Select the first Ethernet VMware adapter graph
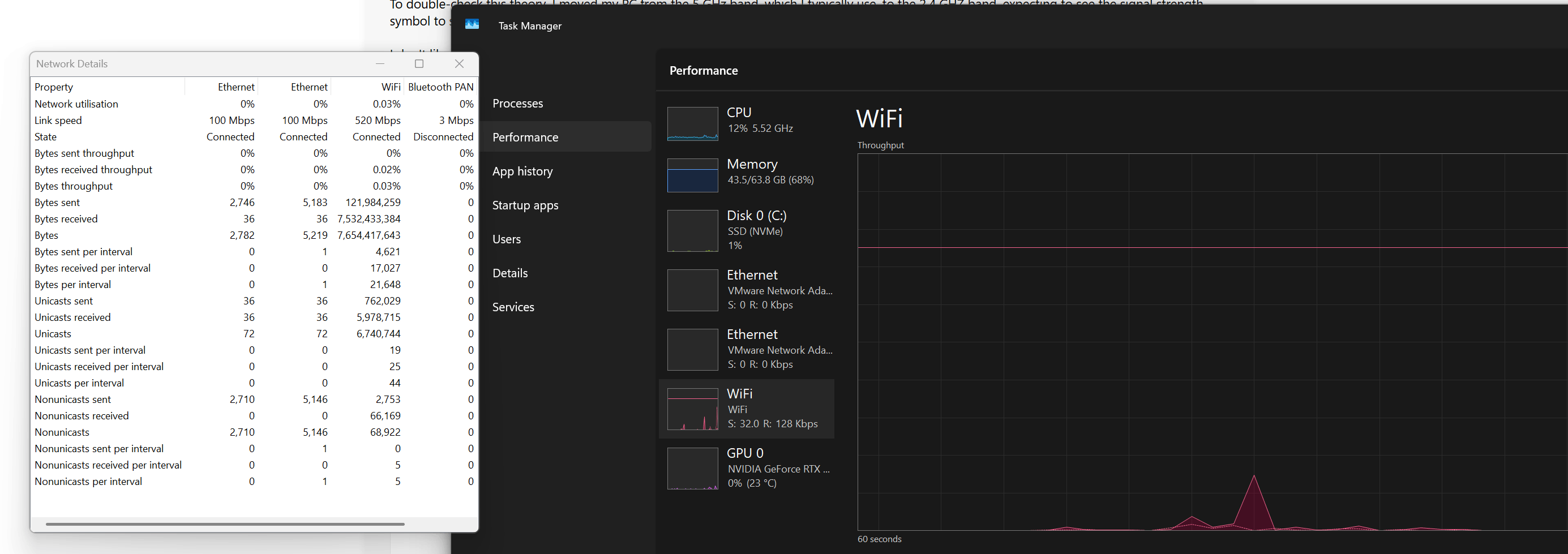The width and height of the screenshot is (1568, 554). [x=692, y=290]
